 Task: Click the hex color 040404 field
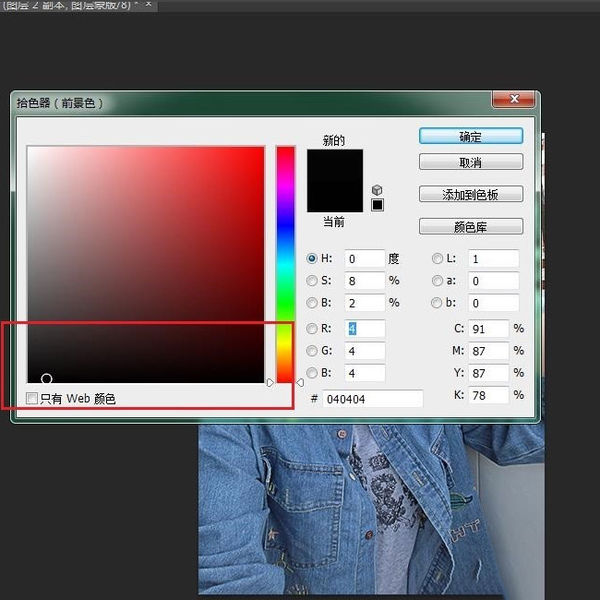click(373, 399)
